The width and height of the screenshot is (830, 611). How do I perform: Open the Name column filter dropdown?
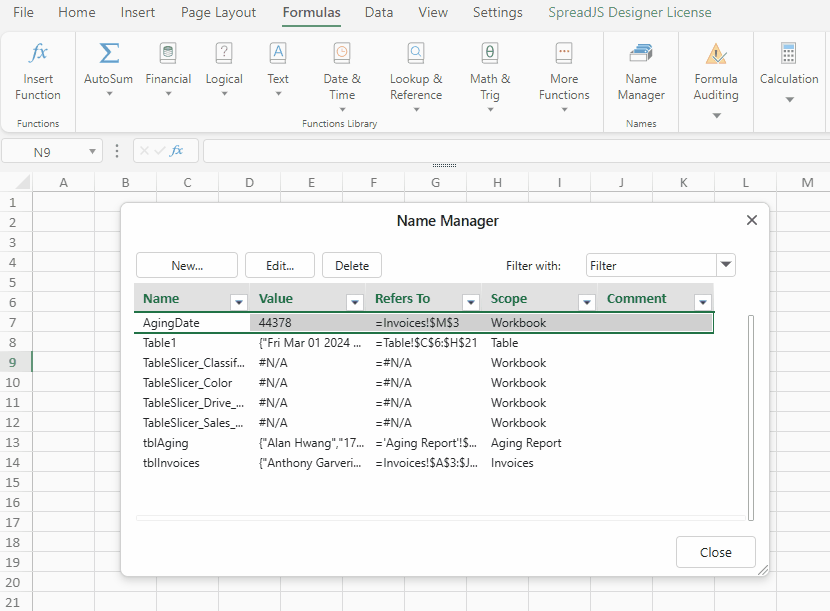239,302
